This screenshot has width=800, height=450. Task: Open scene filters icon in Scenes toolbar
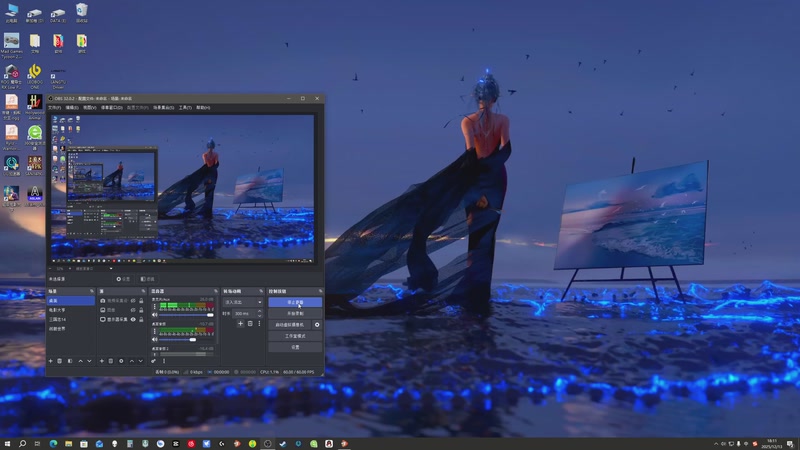pyautogui.click(x=70, y=361)
